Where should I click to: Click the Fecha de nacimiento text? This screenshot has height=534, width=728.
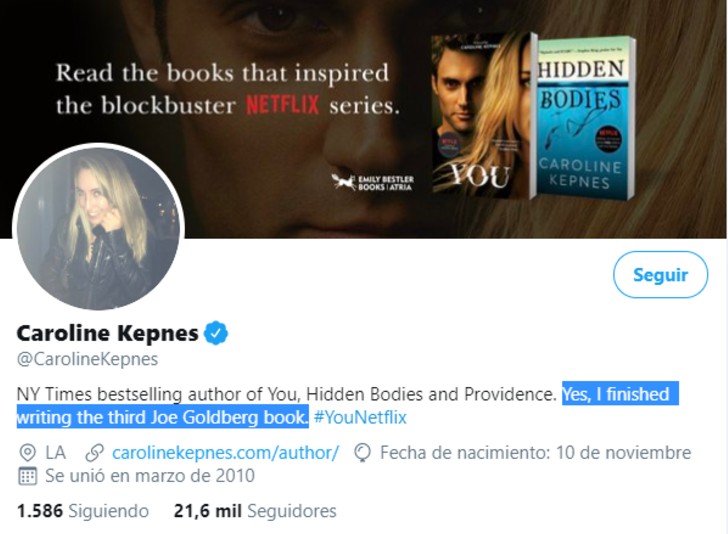(x=535, y=453)
